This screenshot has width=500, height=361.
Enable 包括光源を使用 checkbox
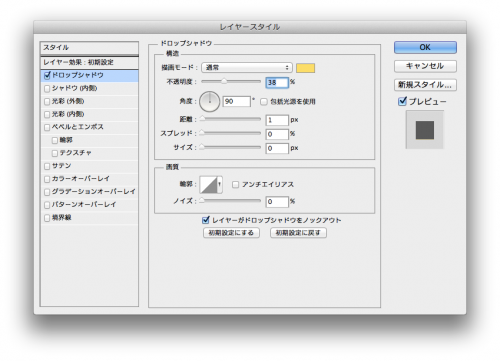pos(264,102)
